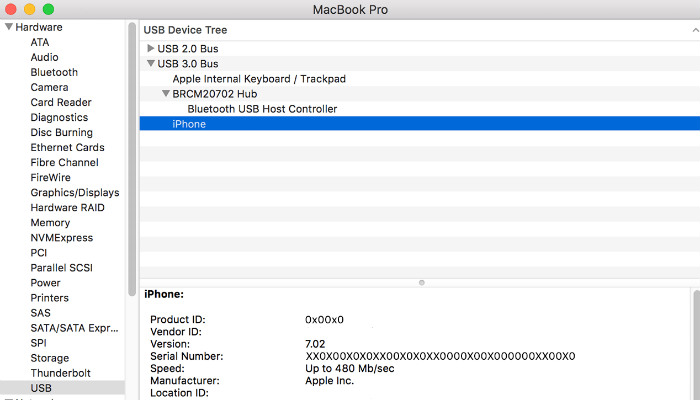Select the USB 2.0 Bus row label

click(188, 49)
